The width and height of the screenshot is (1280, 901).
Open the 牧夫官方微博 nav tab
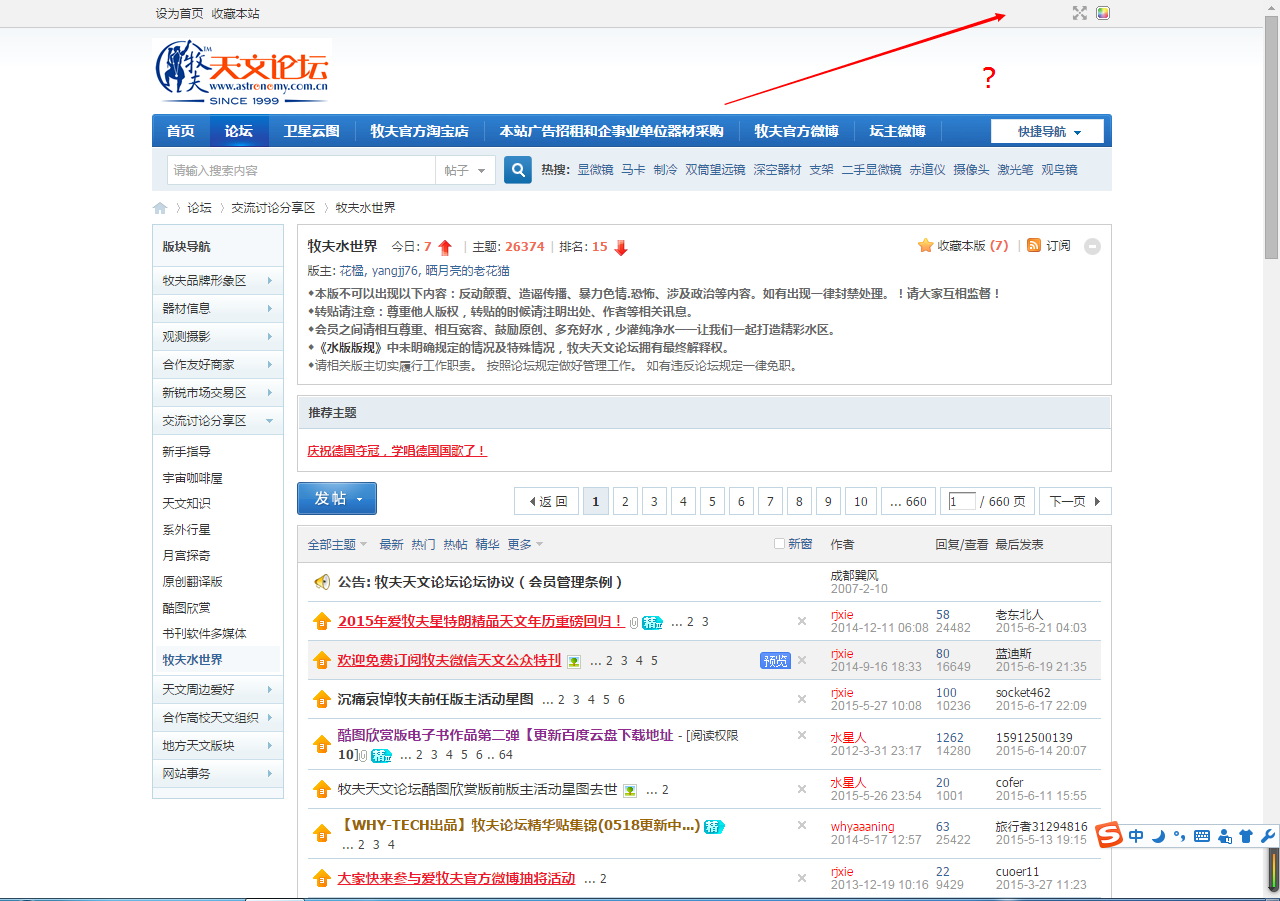797,131
